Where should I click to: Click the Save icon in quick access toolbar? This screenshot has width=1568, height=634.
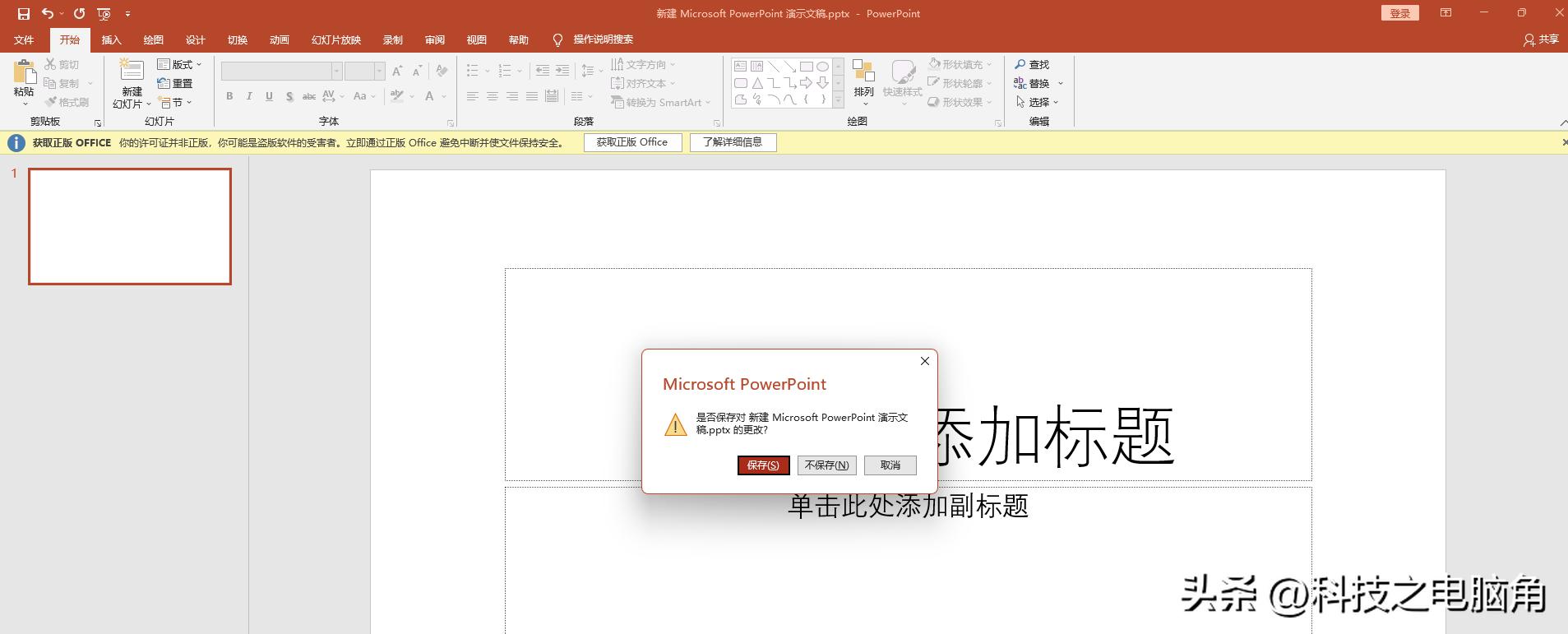coord(24,14)
